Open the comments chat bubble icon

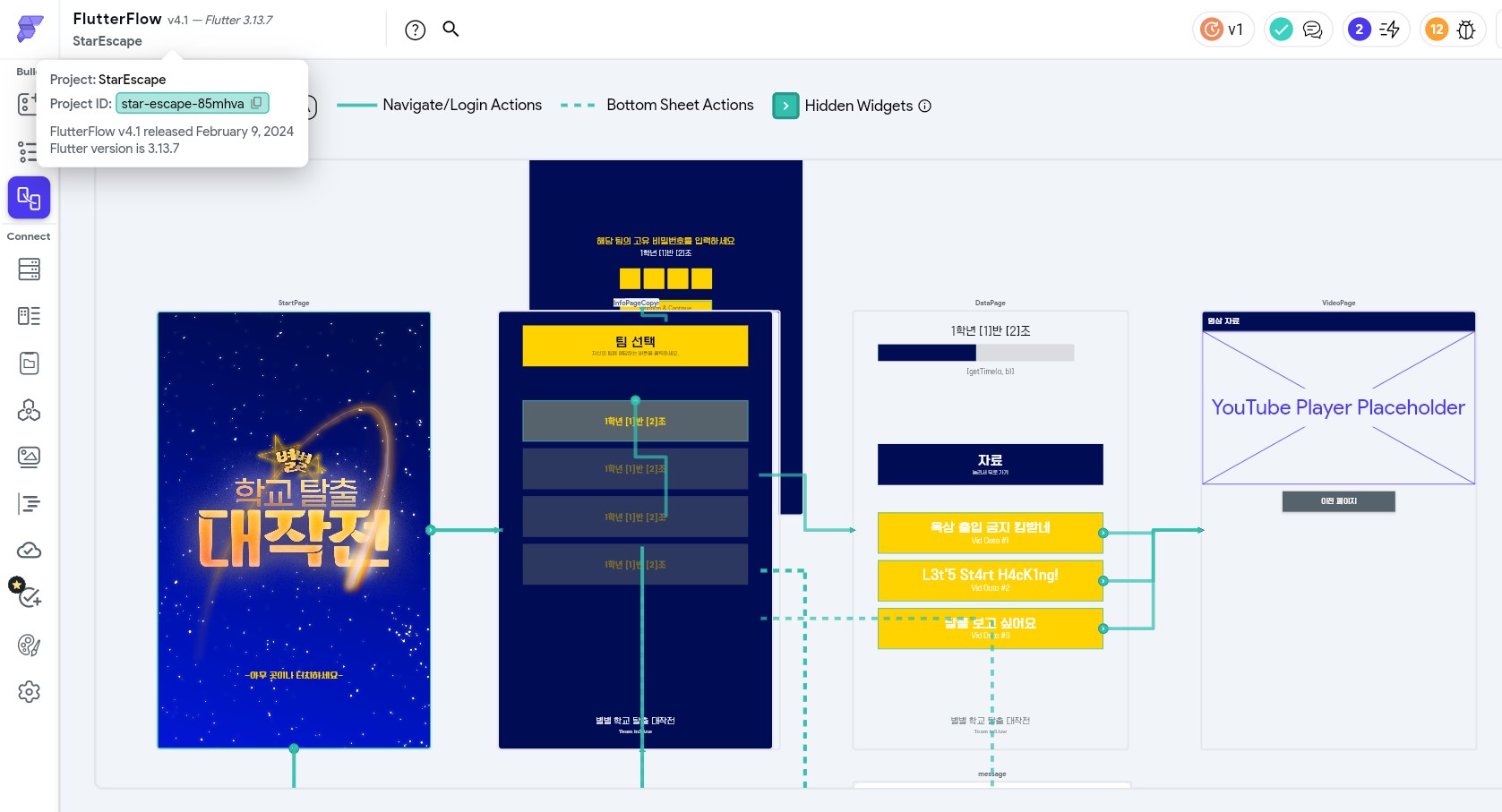(1312, 30)
